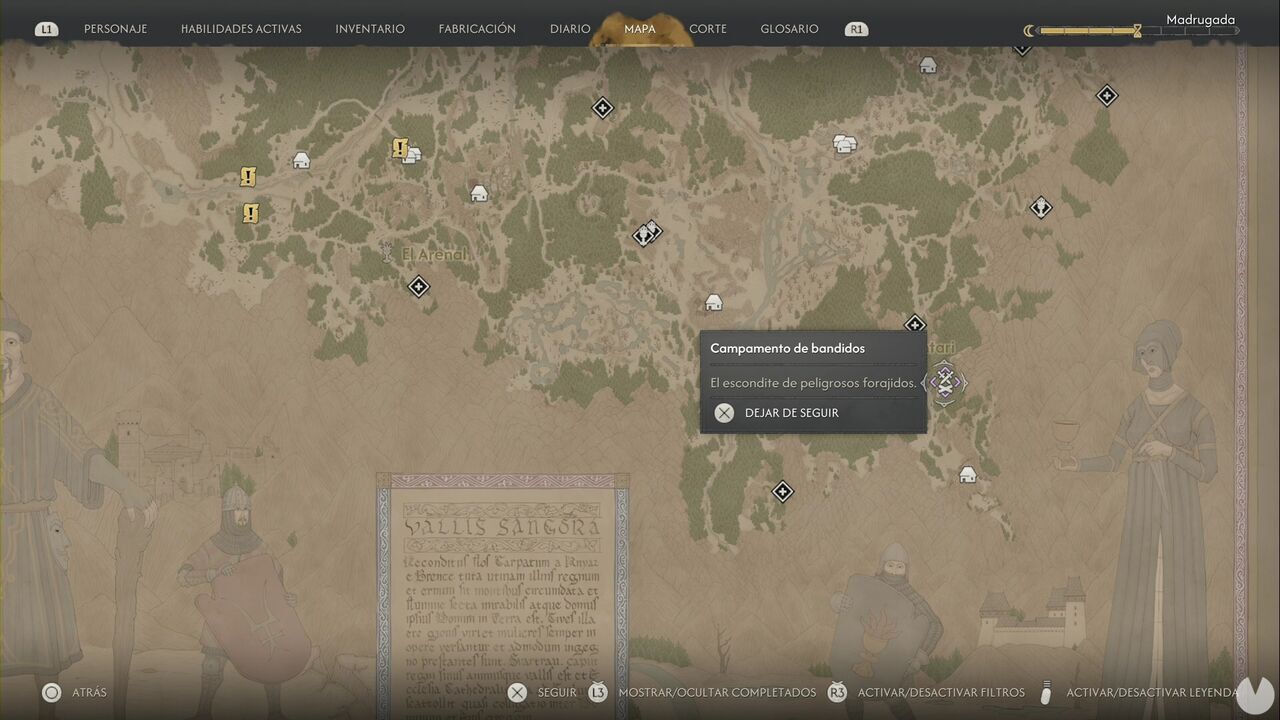Open the PERSONAJE tab
This screenshot has width=1280, height=720.
[x=115, y=29]
